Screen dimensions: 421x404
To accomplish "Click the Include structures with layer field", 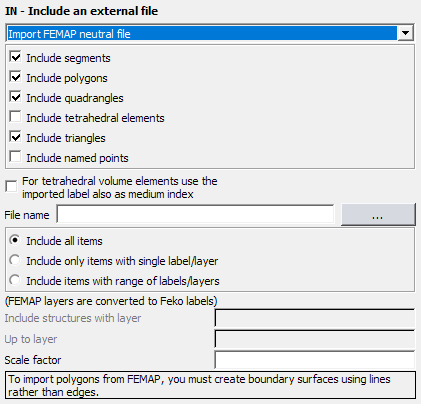I will coord(315,318).
